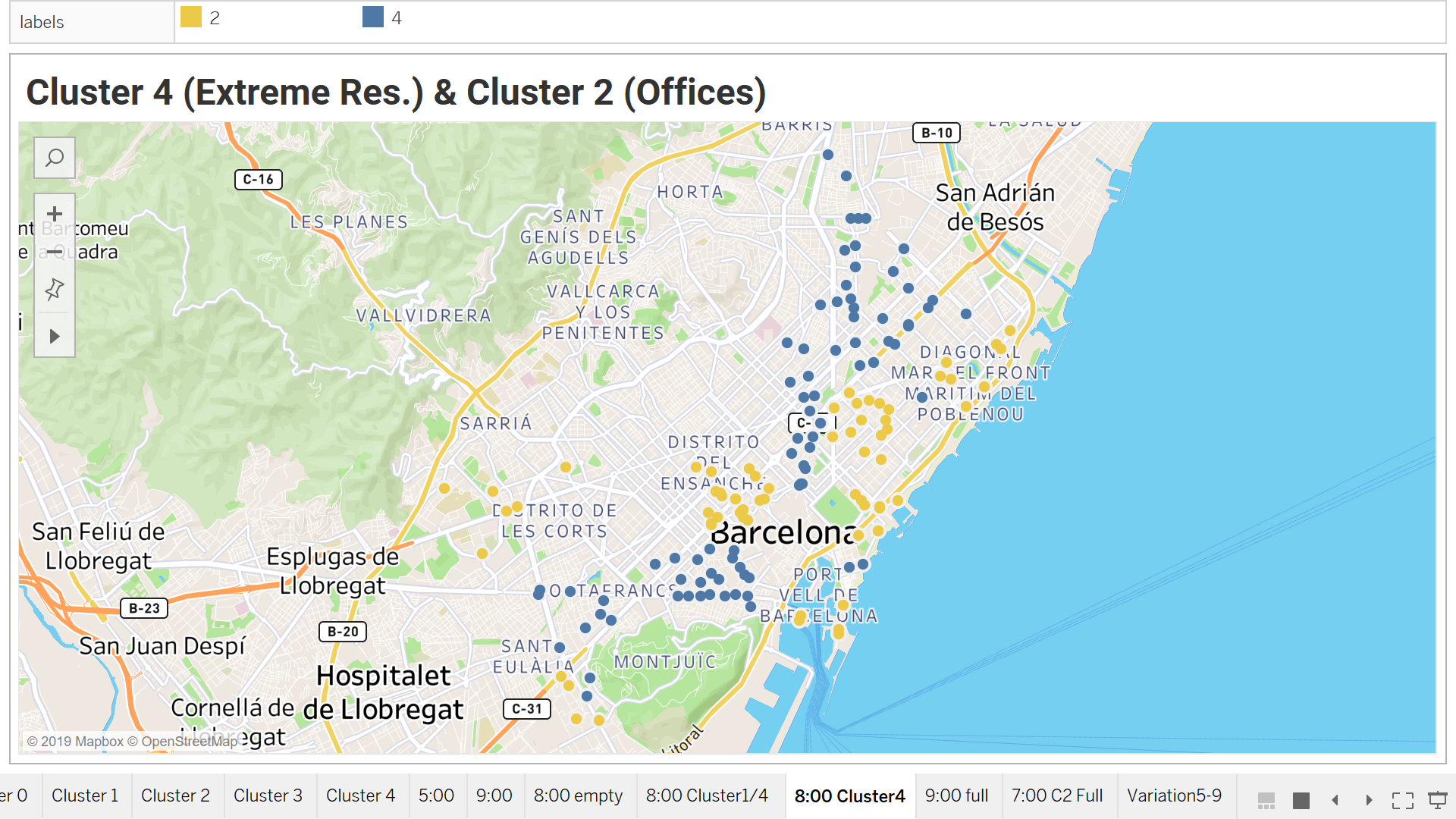This screenshot has width=1456, height=819.
Task: Open the 7:00 C2 Full tab
Action: point(1057,795)
